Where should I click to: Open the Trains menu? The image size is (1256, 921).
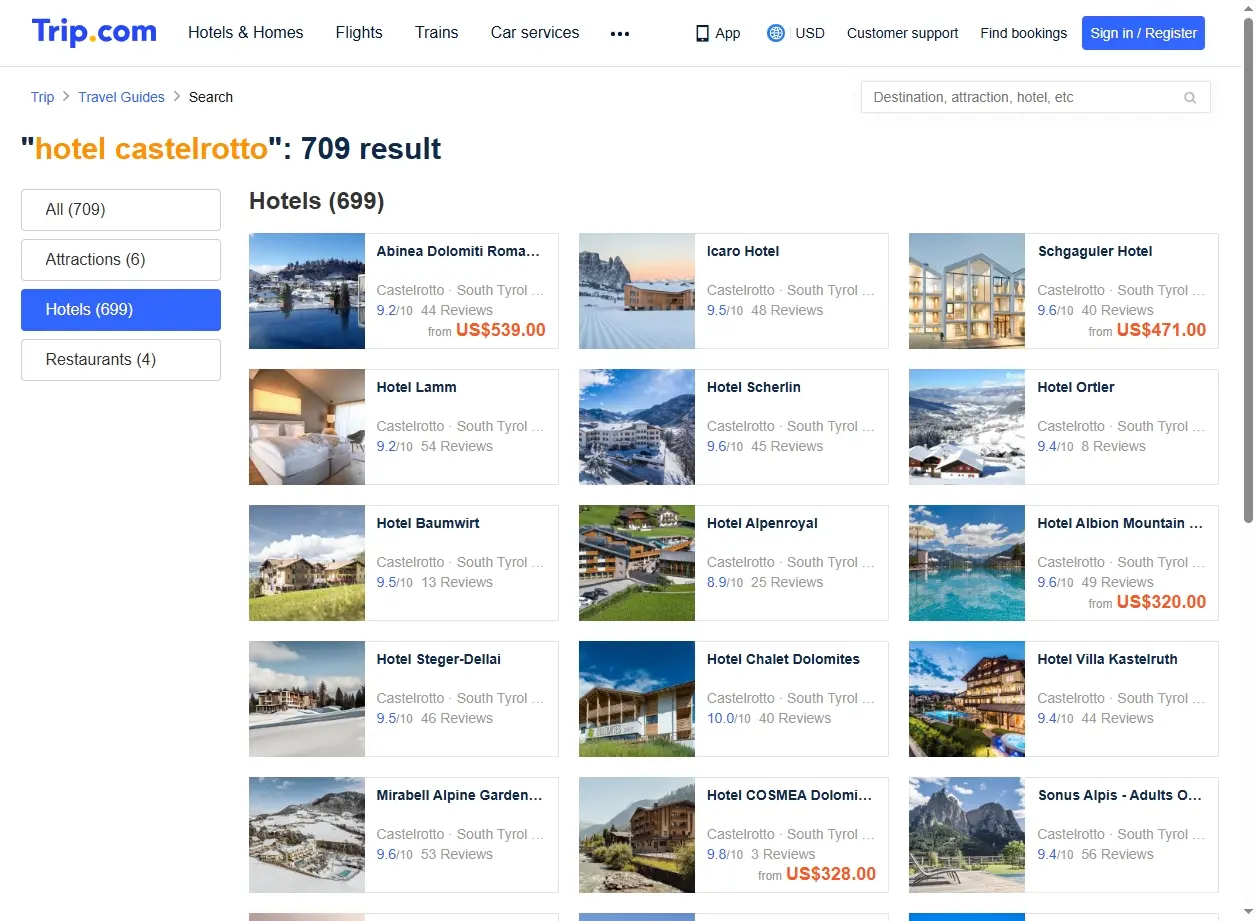click(x=437, y=33)
